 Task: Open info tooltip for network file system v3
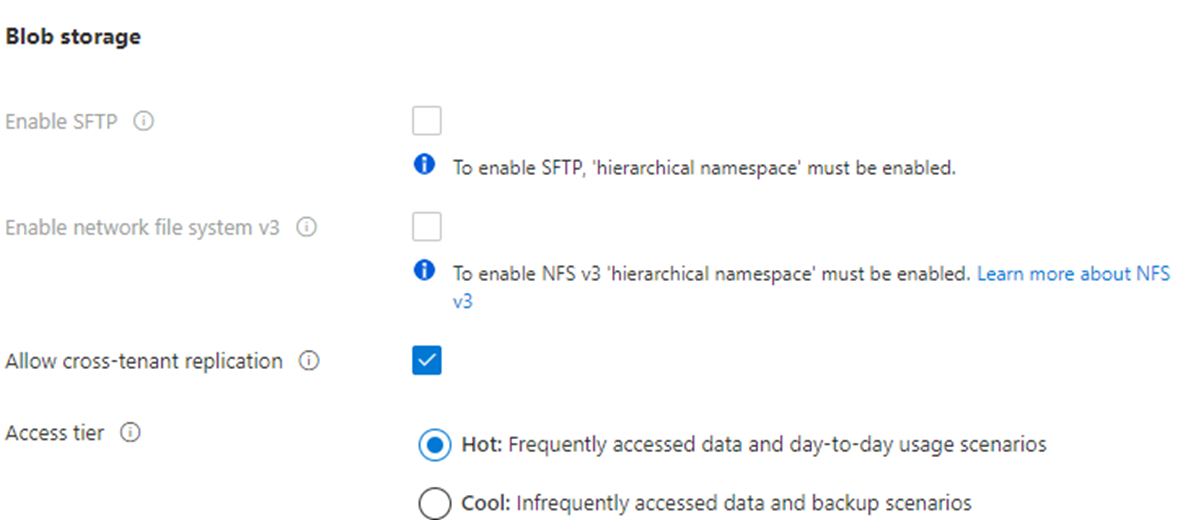307,228
